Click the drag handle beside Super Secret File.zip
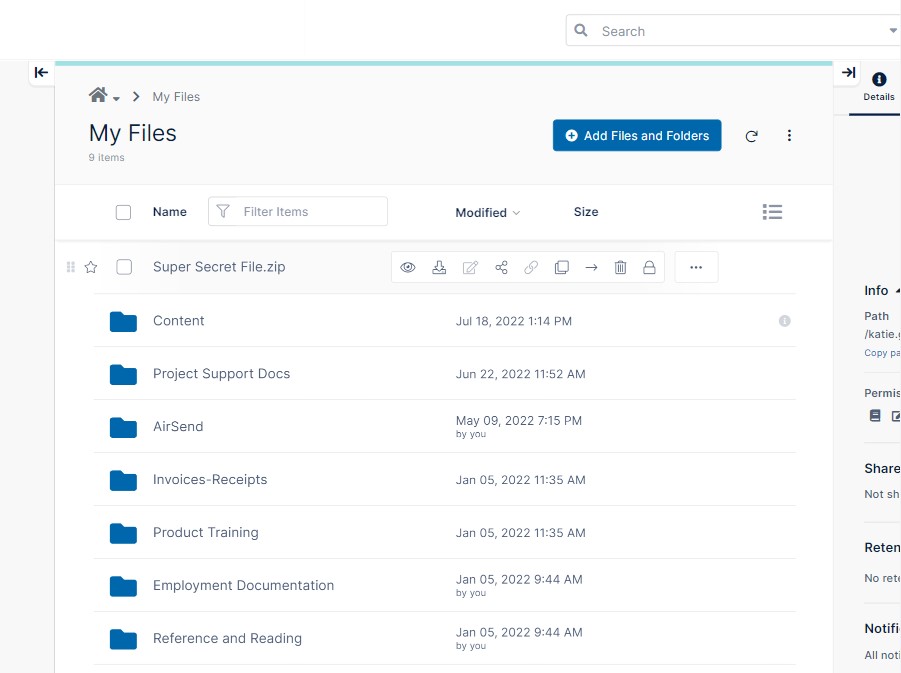This screenshot has height=673, width=901. coord(71,267)
